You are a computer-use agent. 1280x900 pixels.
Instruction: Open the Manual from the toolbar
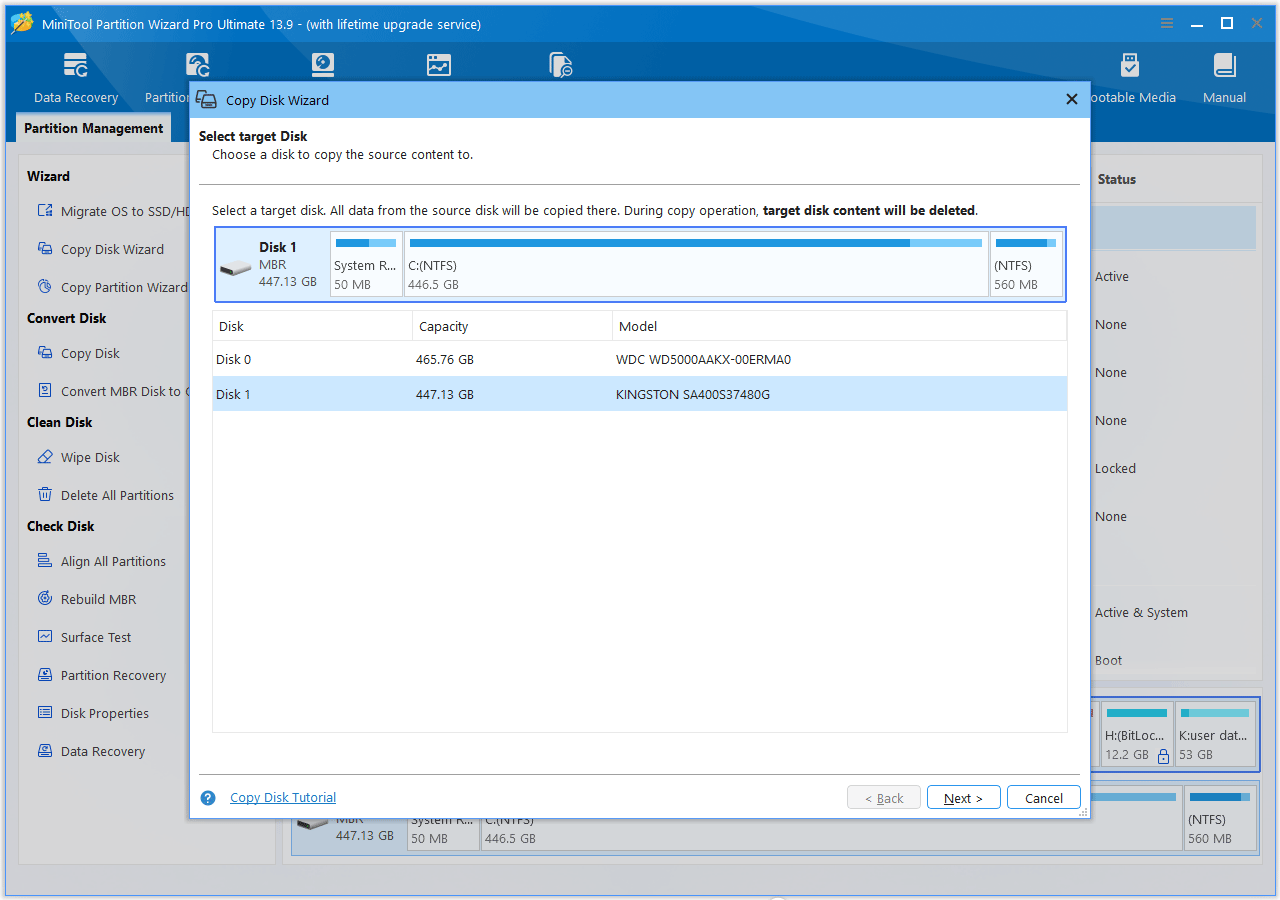1224,78
